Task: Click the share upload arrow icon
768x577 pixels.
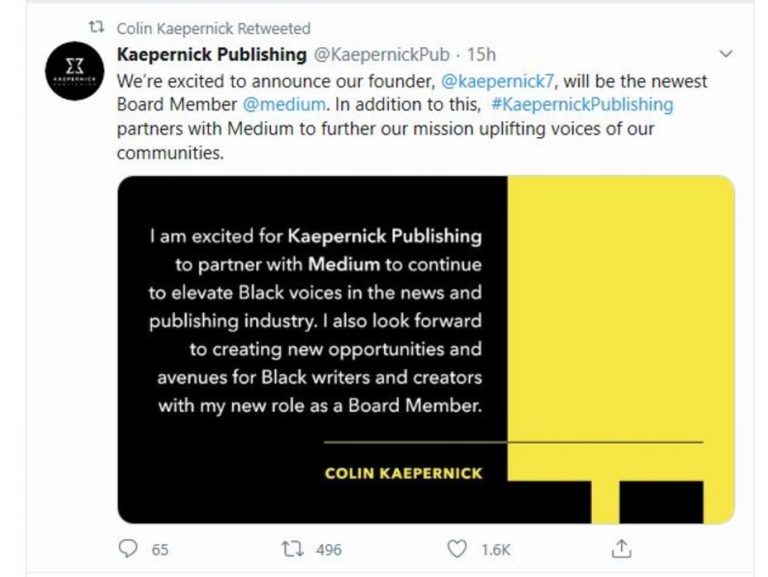Action: [x=620, y=548]
